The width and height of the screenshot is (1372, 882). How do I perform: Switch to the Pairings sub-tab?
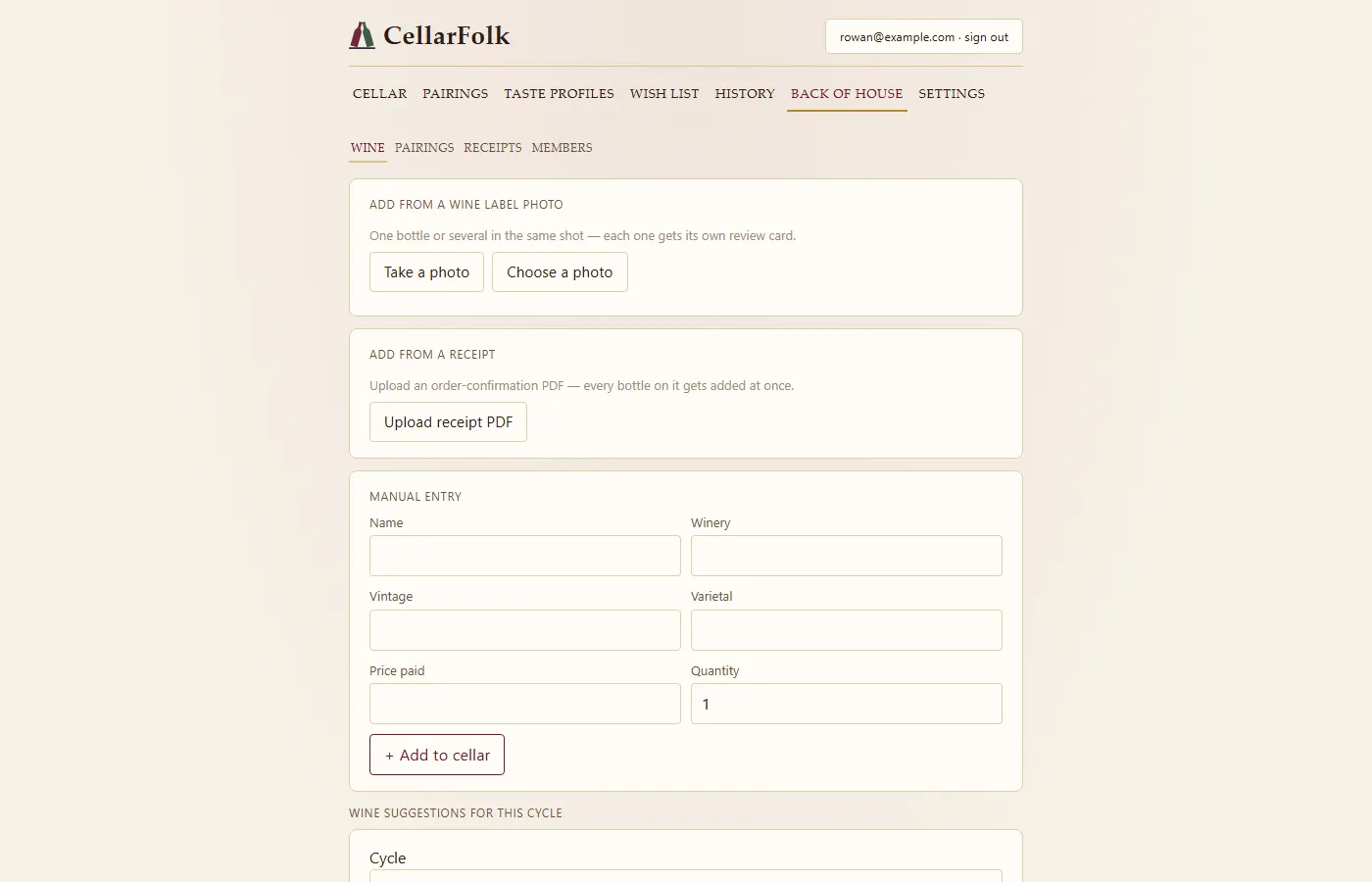pos(424,148)
